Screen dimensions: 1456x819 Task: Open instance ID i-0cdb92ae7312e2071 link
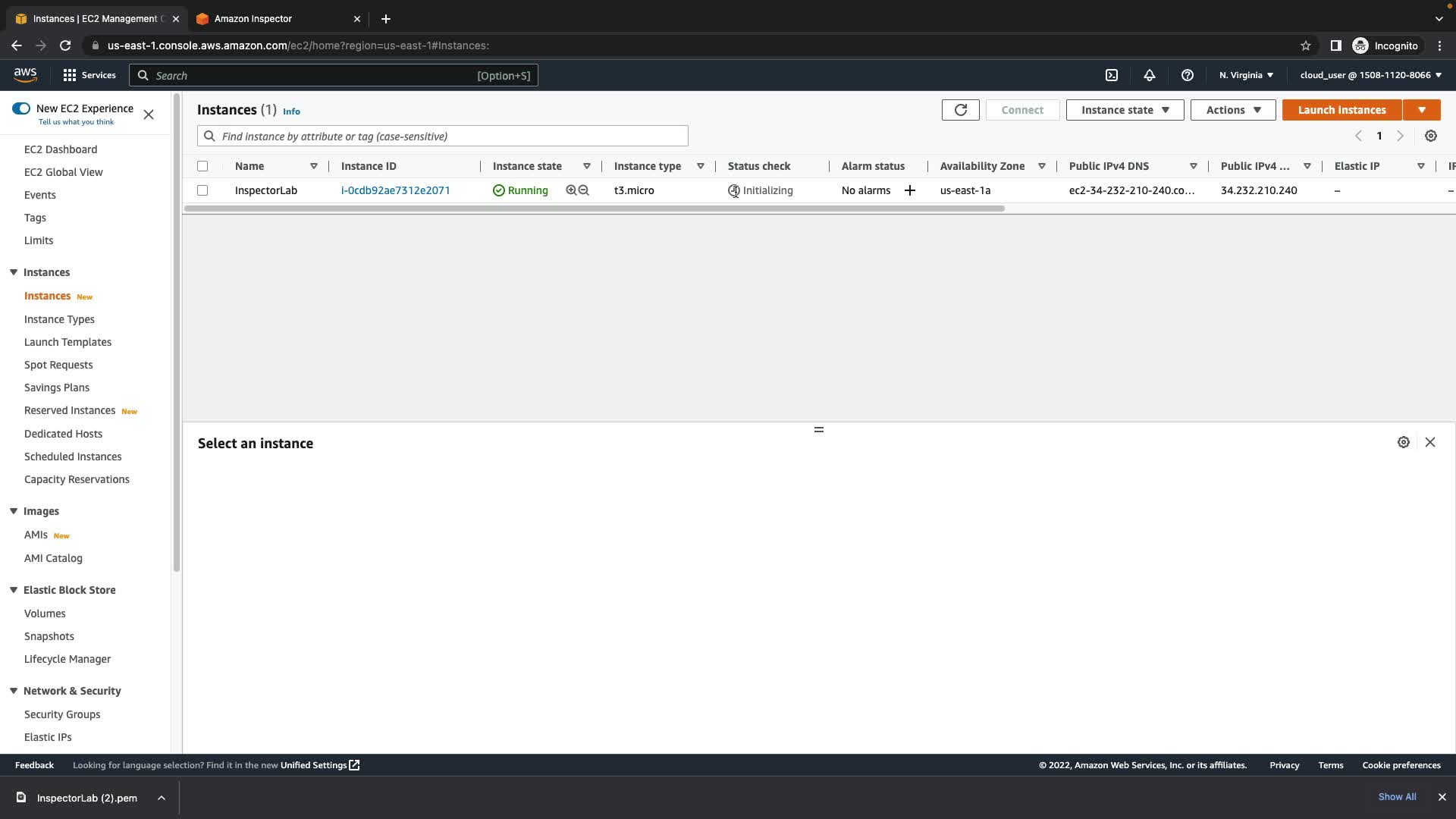tap(395, 190)
